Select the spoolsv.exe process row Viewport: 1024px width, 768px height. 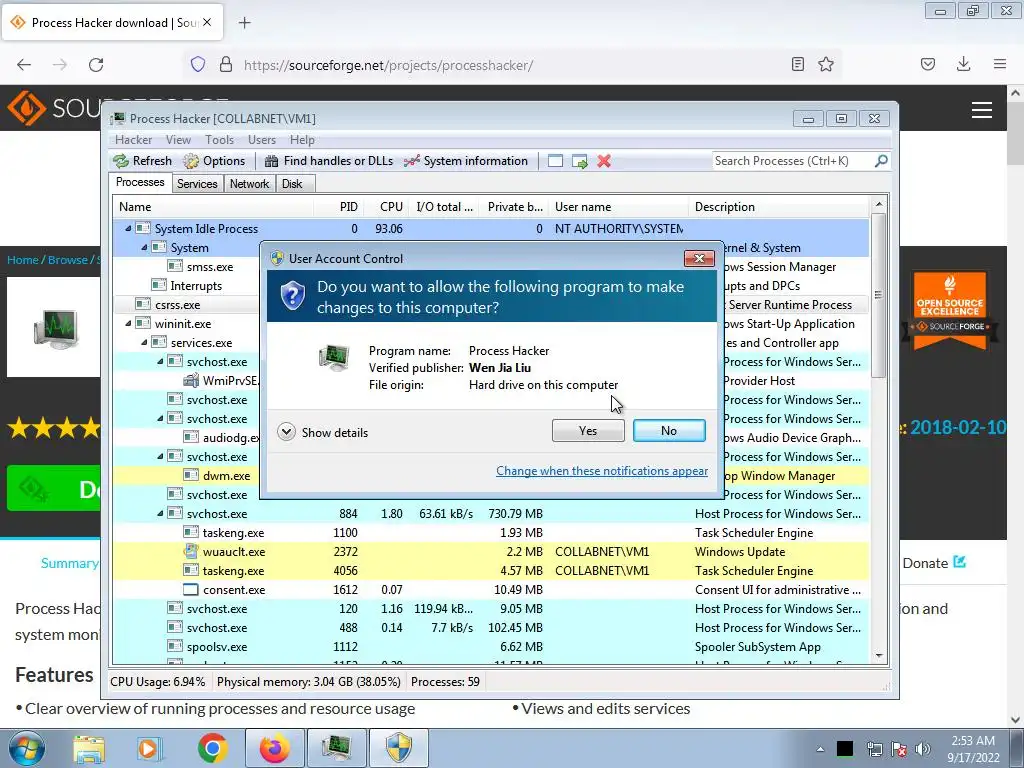490,647
